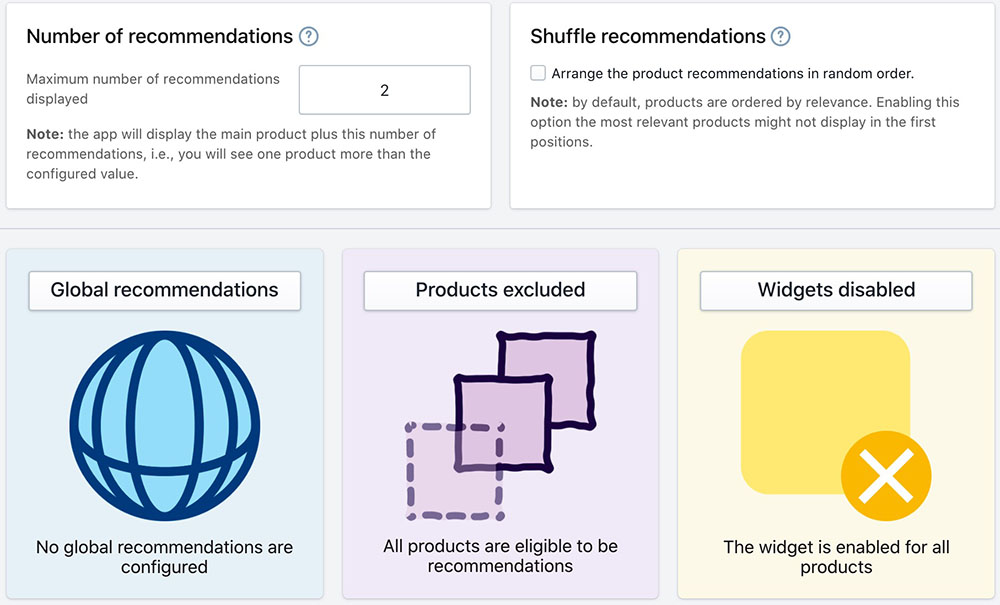Focus the maximum number of recommendations field
The height and width of the screenshot is (605, 1000).
(x=385, y=90)
